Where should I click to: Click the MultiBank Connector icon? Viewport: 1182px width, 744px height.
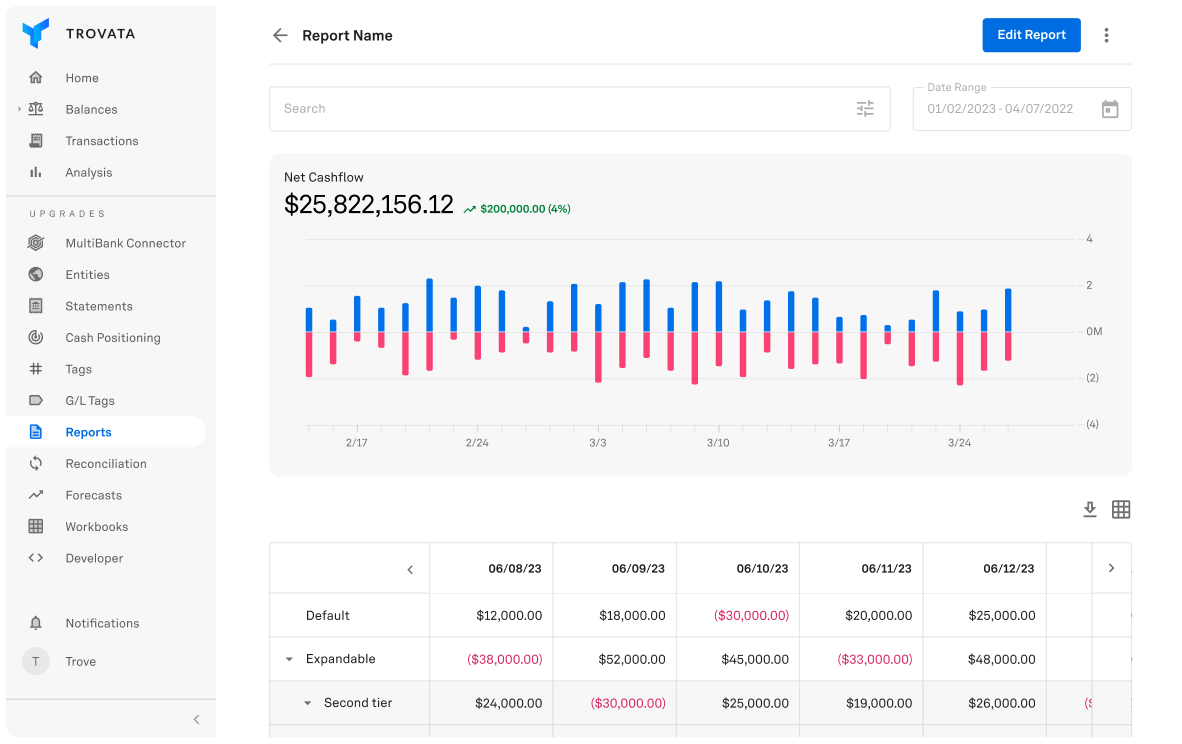click(x=35, y=243)
